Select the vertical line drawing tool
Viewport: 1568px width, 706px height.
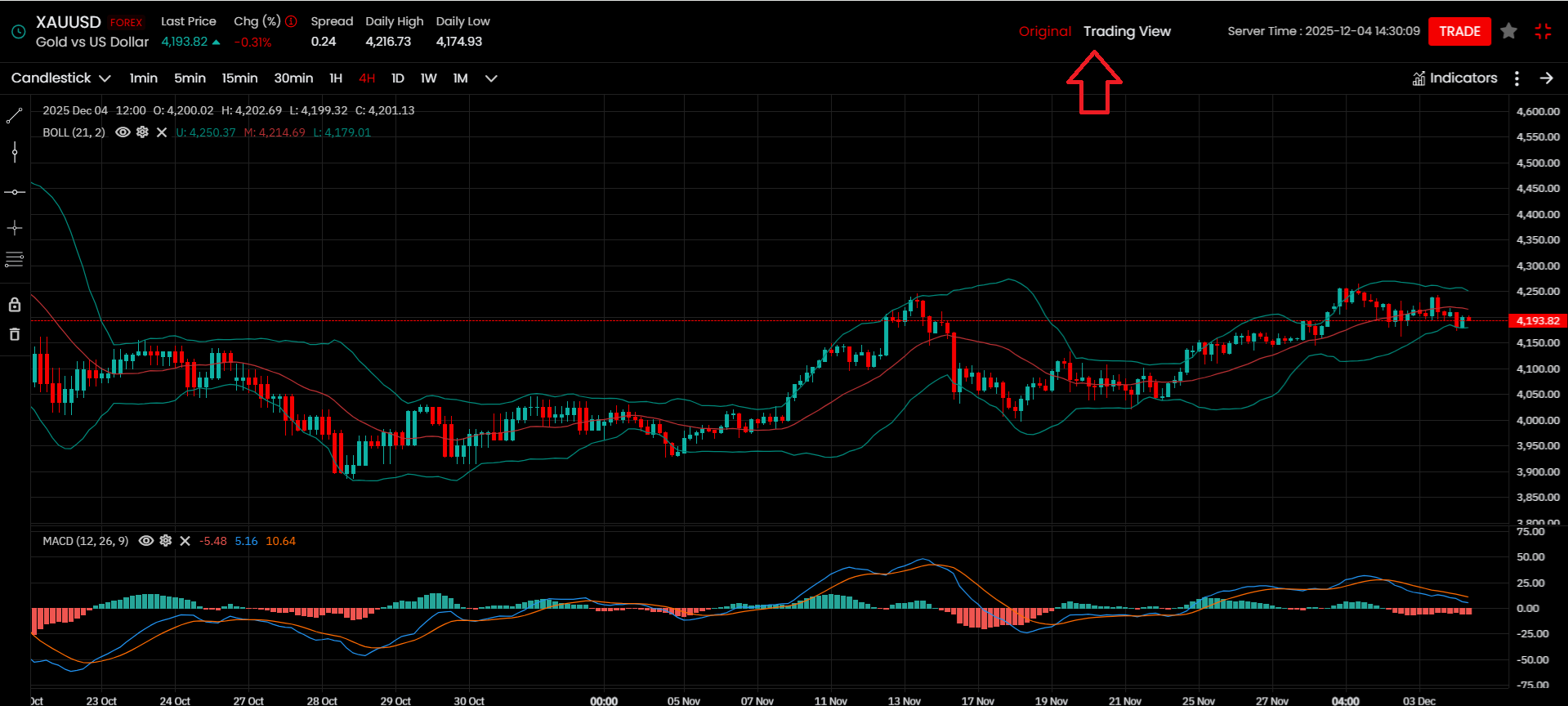(x=14, y=152)
